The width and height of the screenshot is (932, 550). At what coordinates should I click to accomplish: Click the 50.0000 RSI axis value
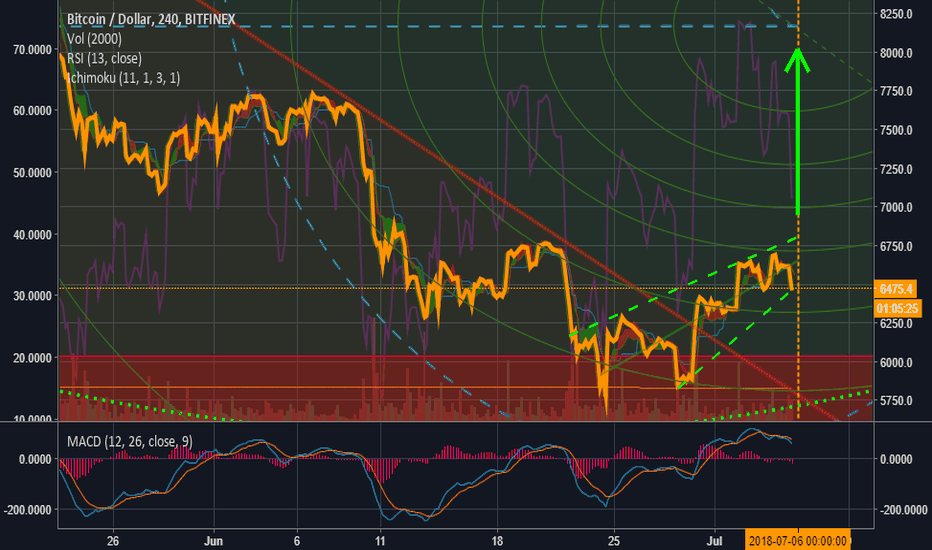coord(32,173)
